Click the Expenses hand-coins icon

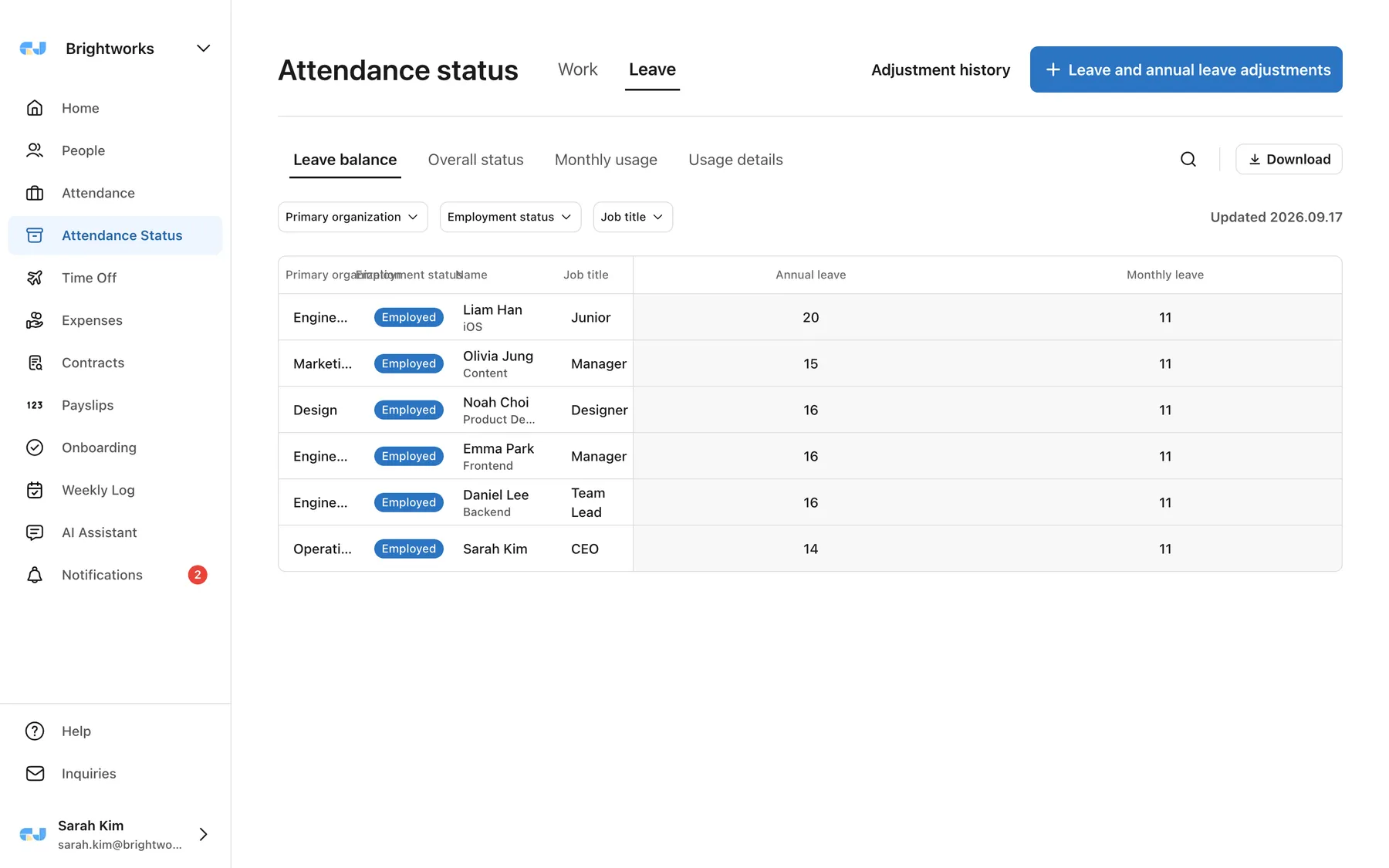35,320
